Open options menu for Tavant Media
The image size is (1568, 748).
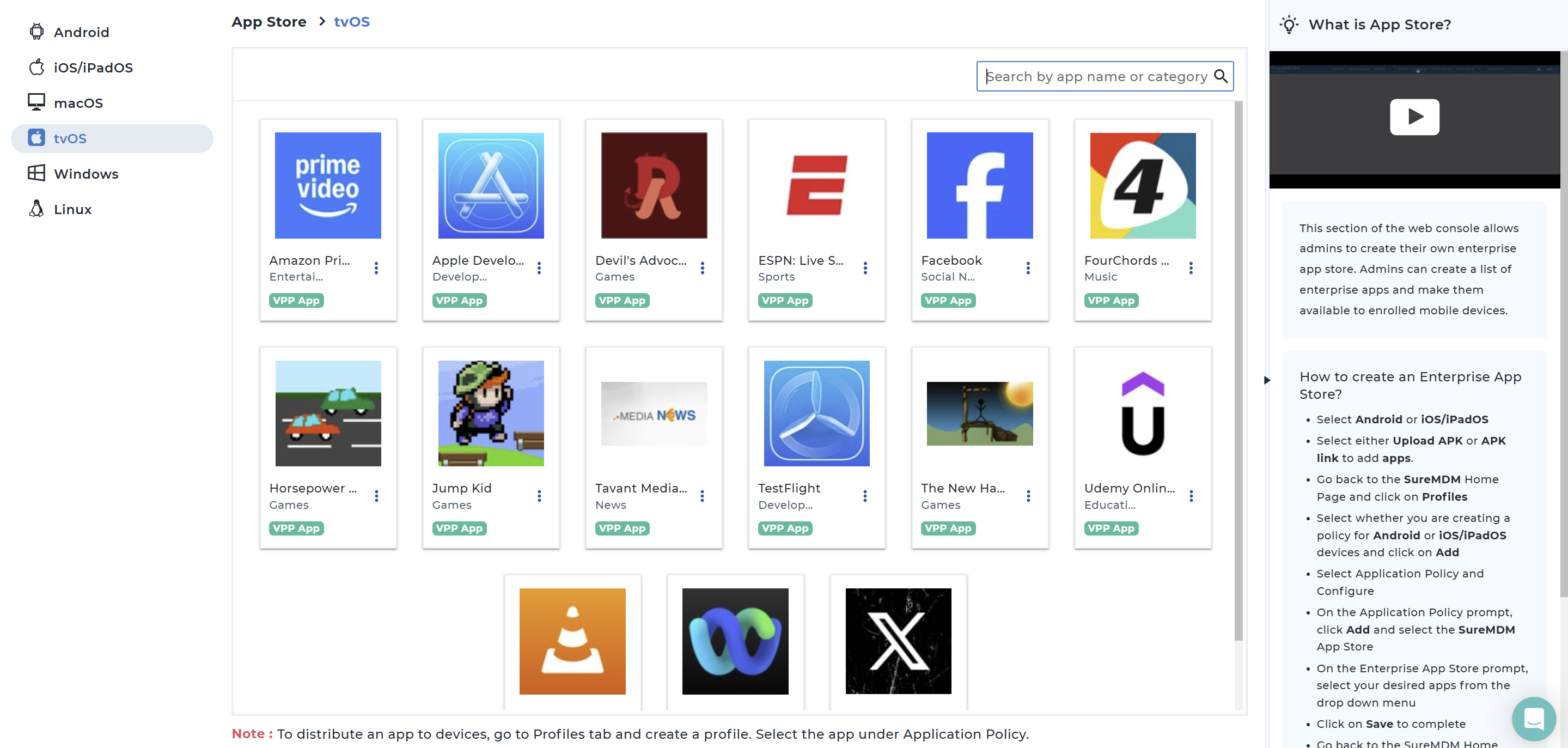(x=703, y=496)
